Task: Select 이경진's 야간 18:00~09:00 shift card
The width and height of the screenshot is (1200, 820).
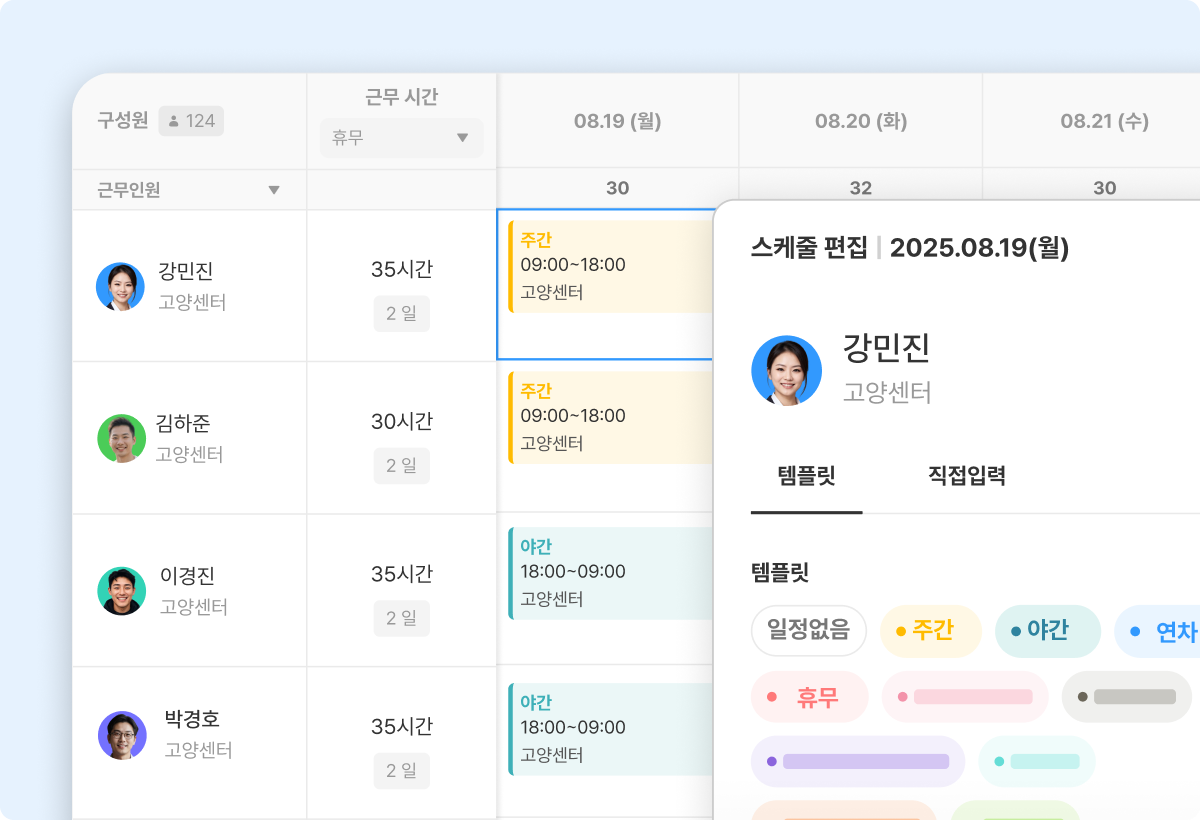Action: (610, 573)
